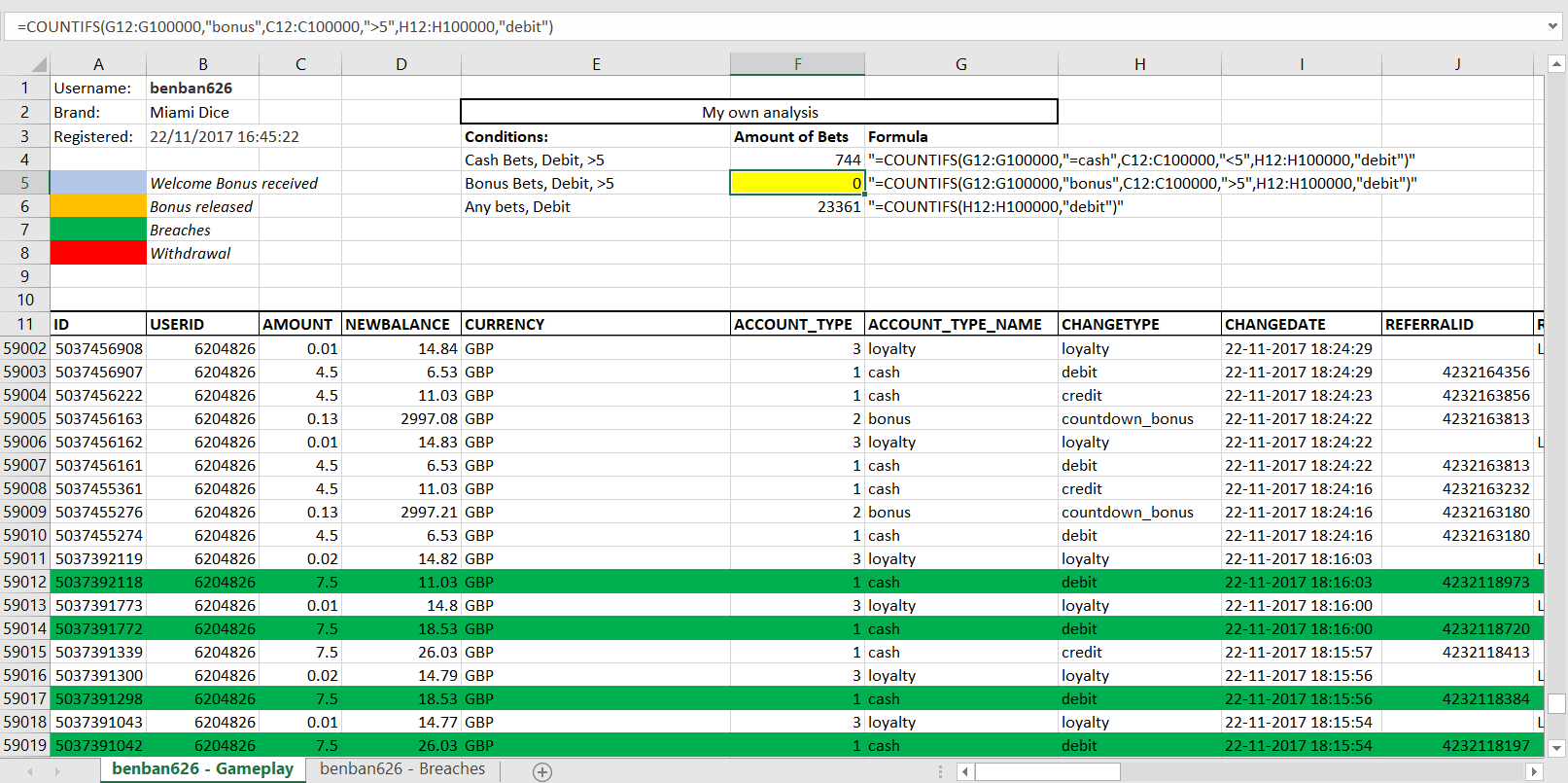Select referral ID cell 4232118384
Screen dimensions: 1568x783
(x=1457, y=698)
